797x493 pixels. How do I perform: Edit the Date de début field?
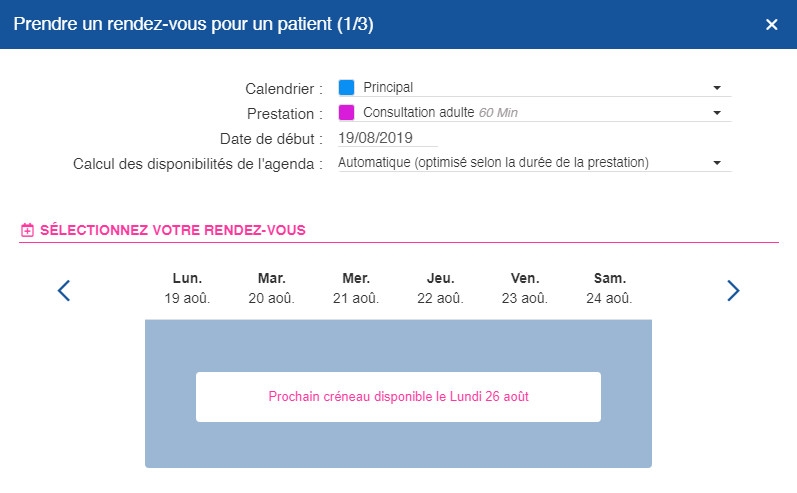(x=387, y=138)
